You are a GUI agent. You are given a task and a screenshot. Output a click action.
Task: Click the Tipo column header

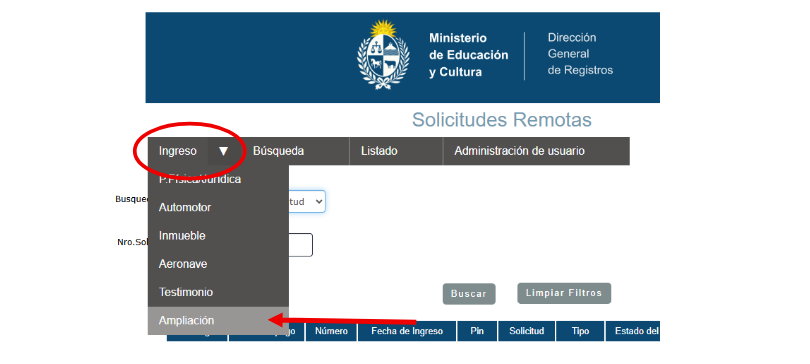pyautogui.click(x=581, y=331)
